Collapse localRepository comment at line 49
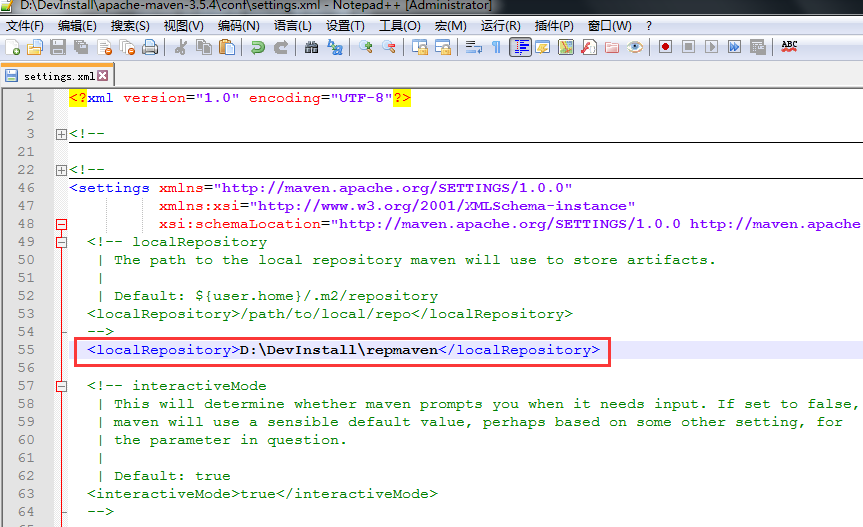Viewport: 863px width, 527px height. [x=61, y=242]
